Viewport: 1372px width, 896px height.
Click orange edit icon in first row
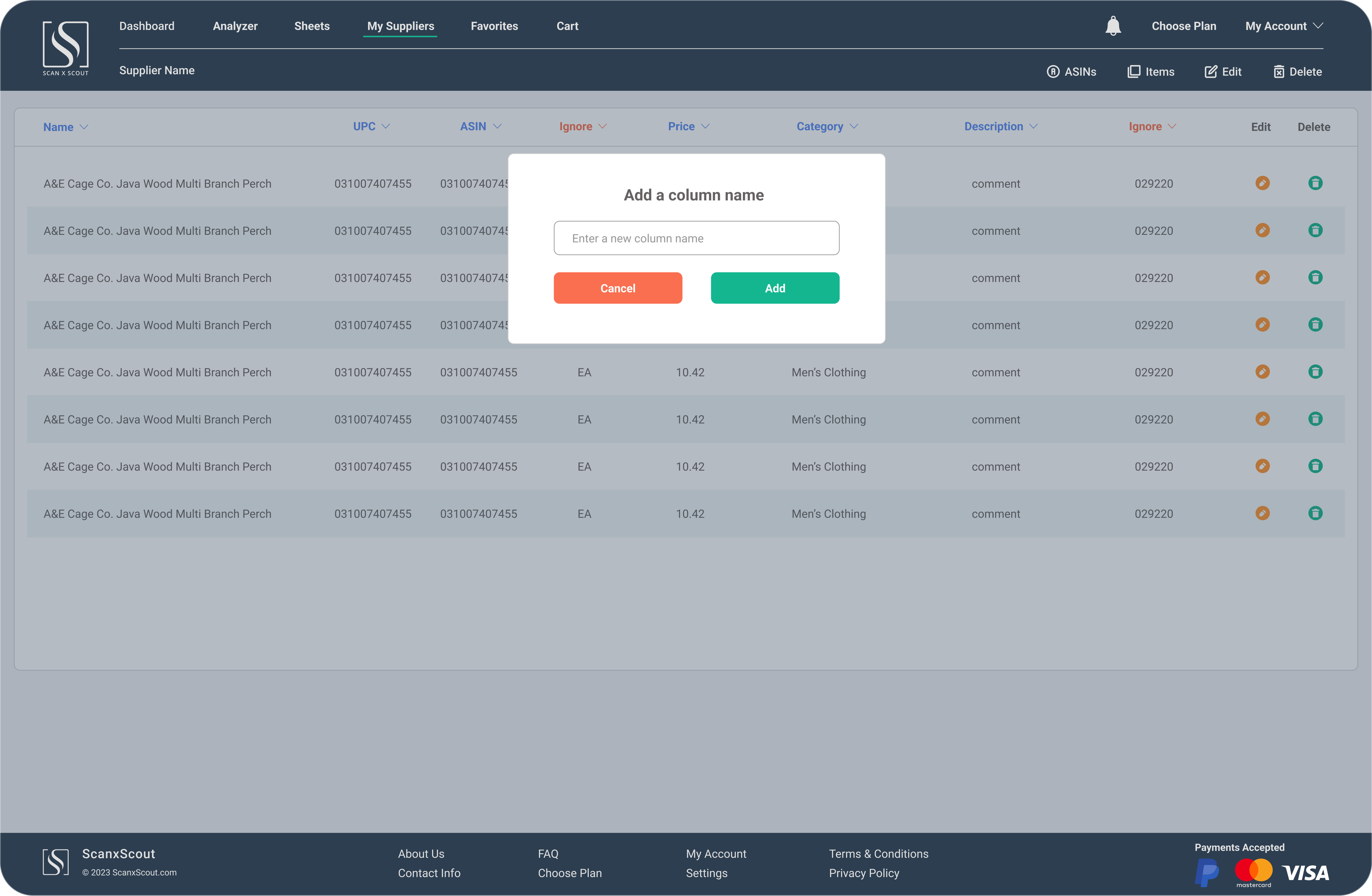1262,183
